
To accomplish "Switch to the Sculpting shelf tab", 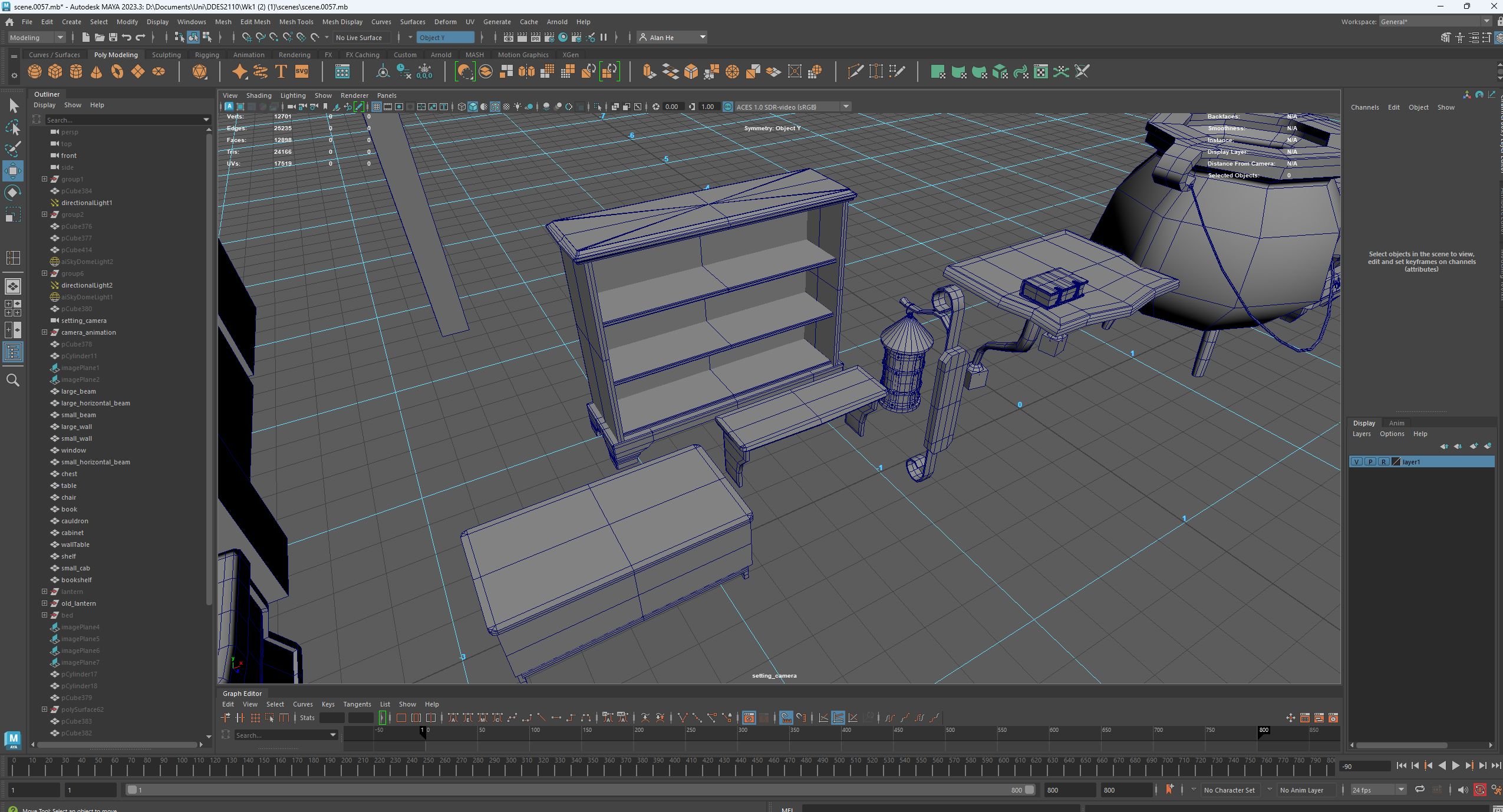I will coord(166,55).
